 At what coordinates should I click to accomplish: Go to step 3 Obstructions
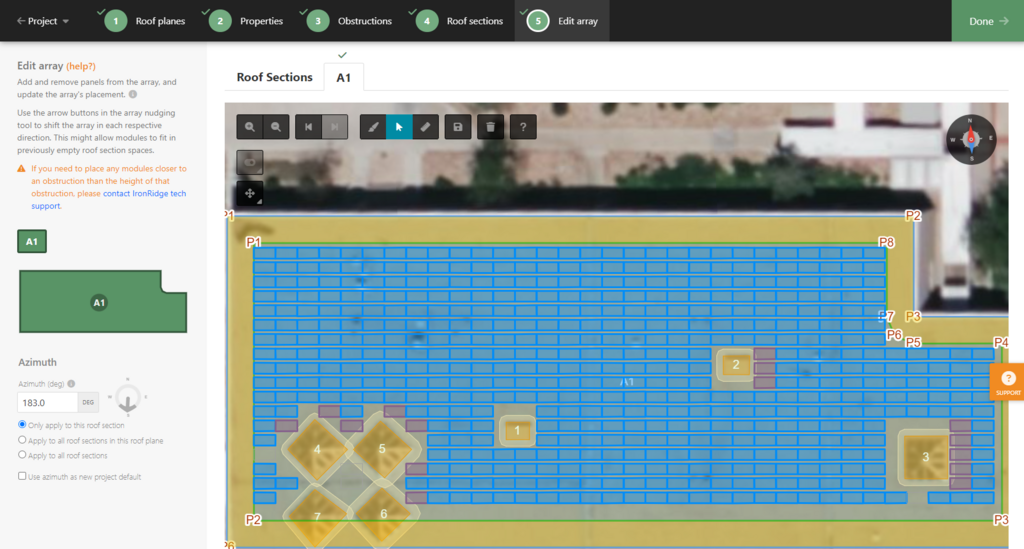click(x=350, y=21)
